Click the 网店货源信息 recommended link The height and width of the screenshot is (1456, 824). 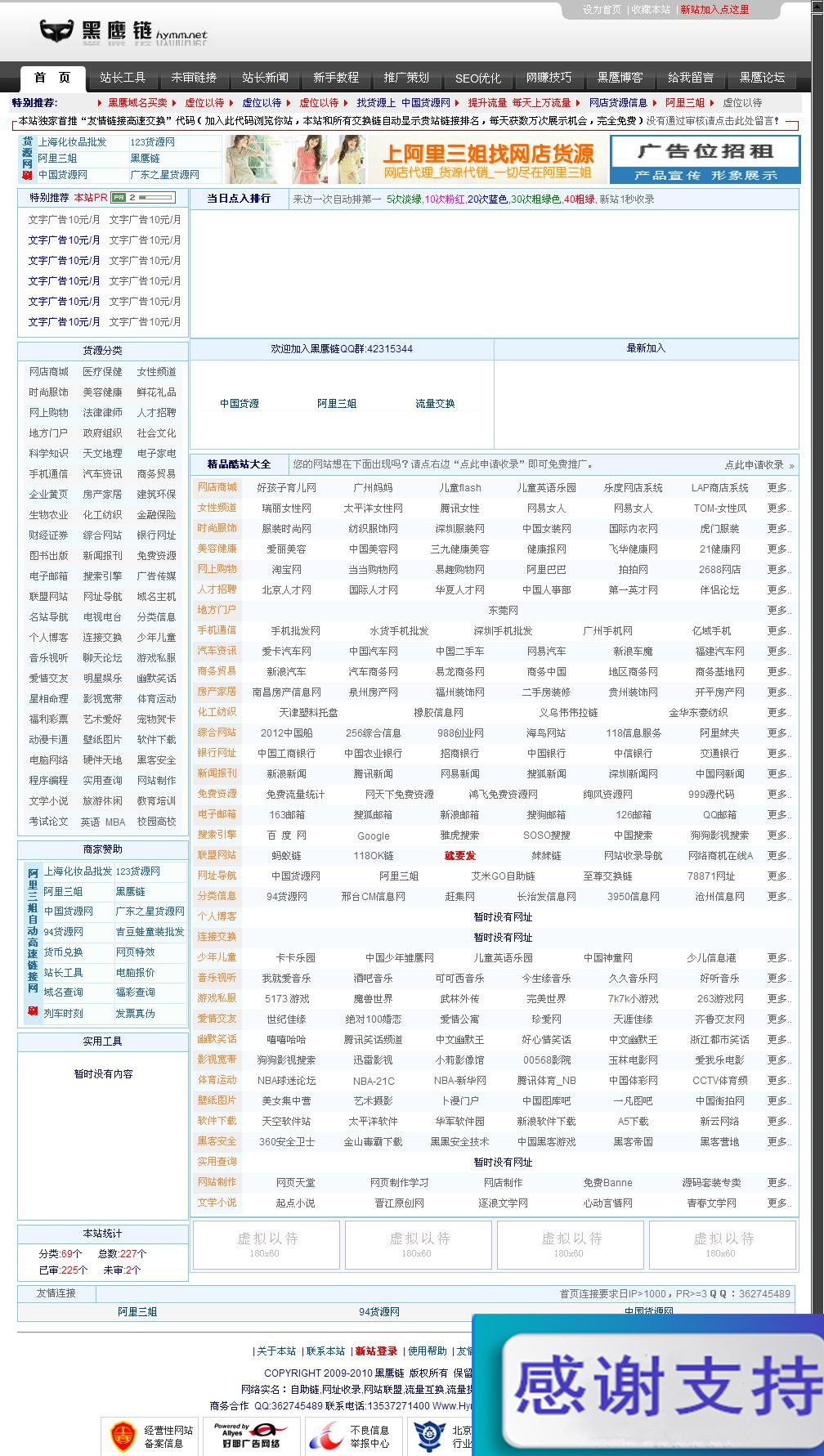tap(618, 103)
